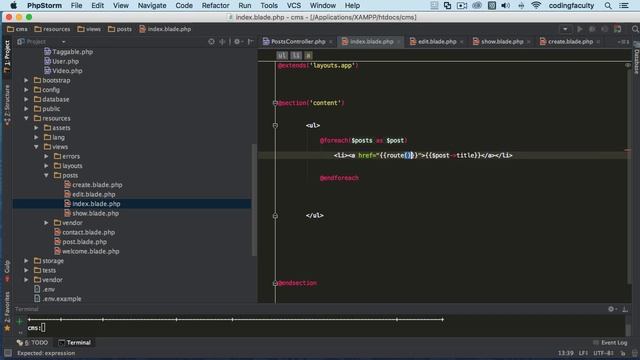Open the Event Log button

(x=610, y=342)
